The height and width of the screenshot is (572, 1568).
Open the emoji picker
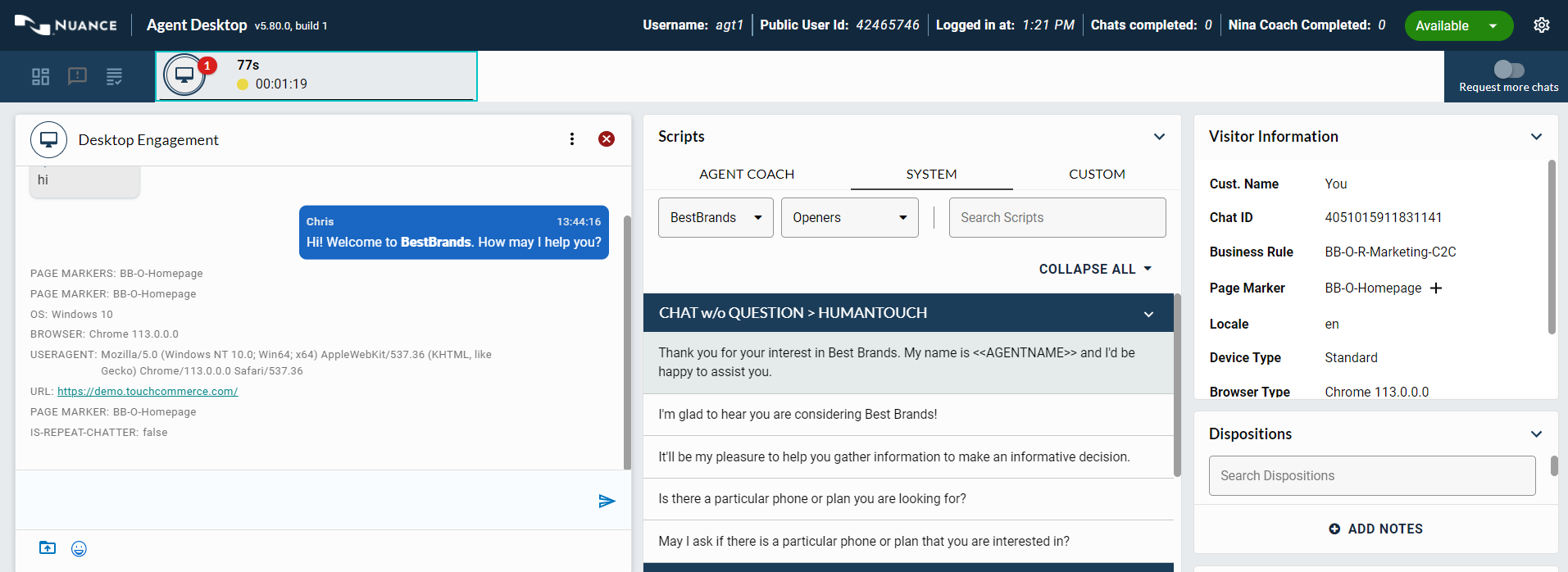(79, 549)
